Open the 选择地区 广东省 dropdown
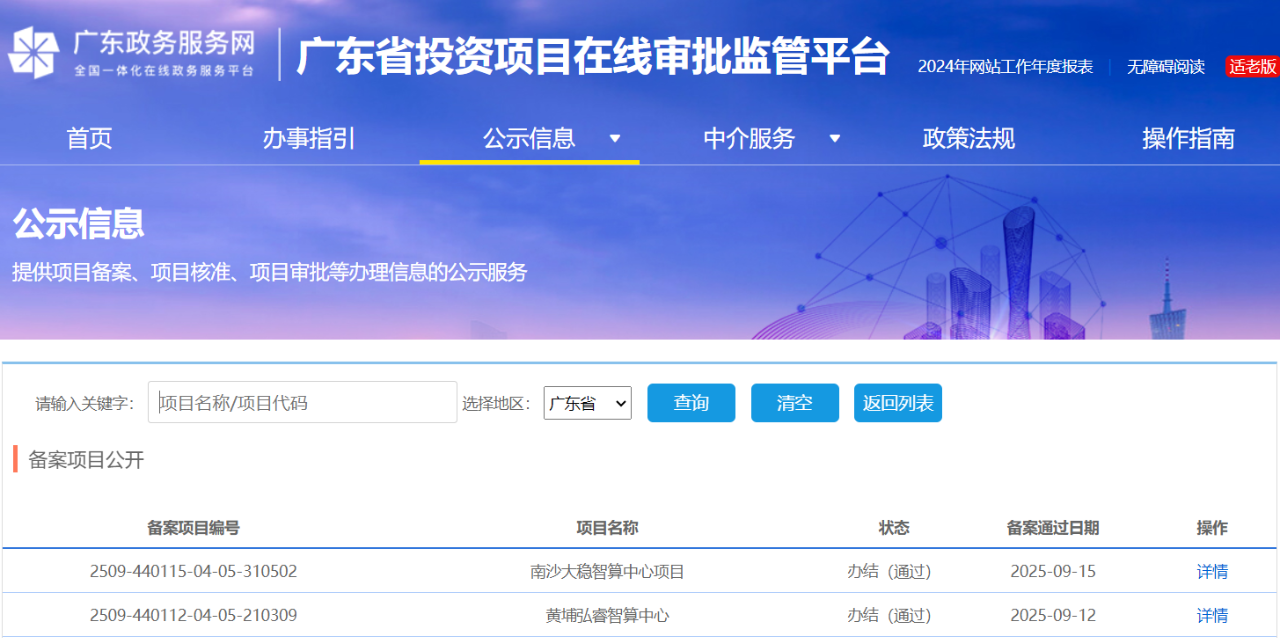This screenshot has width=1280, height=638. point(587,403)
